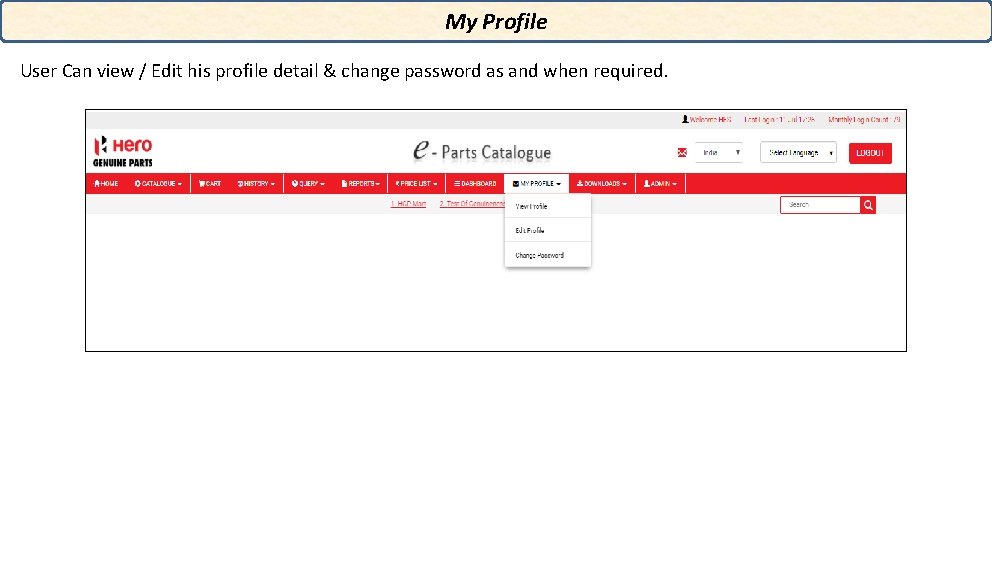Click the e-Parts Catalogue title
The height and width of the screenshot is (567, 992).
coord(482,151)
